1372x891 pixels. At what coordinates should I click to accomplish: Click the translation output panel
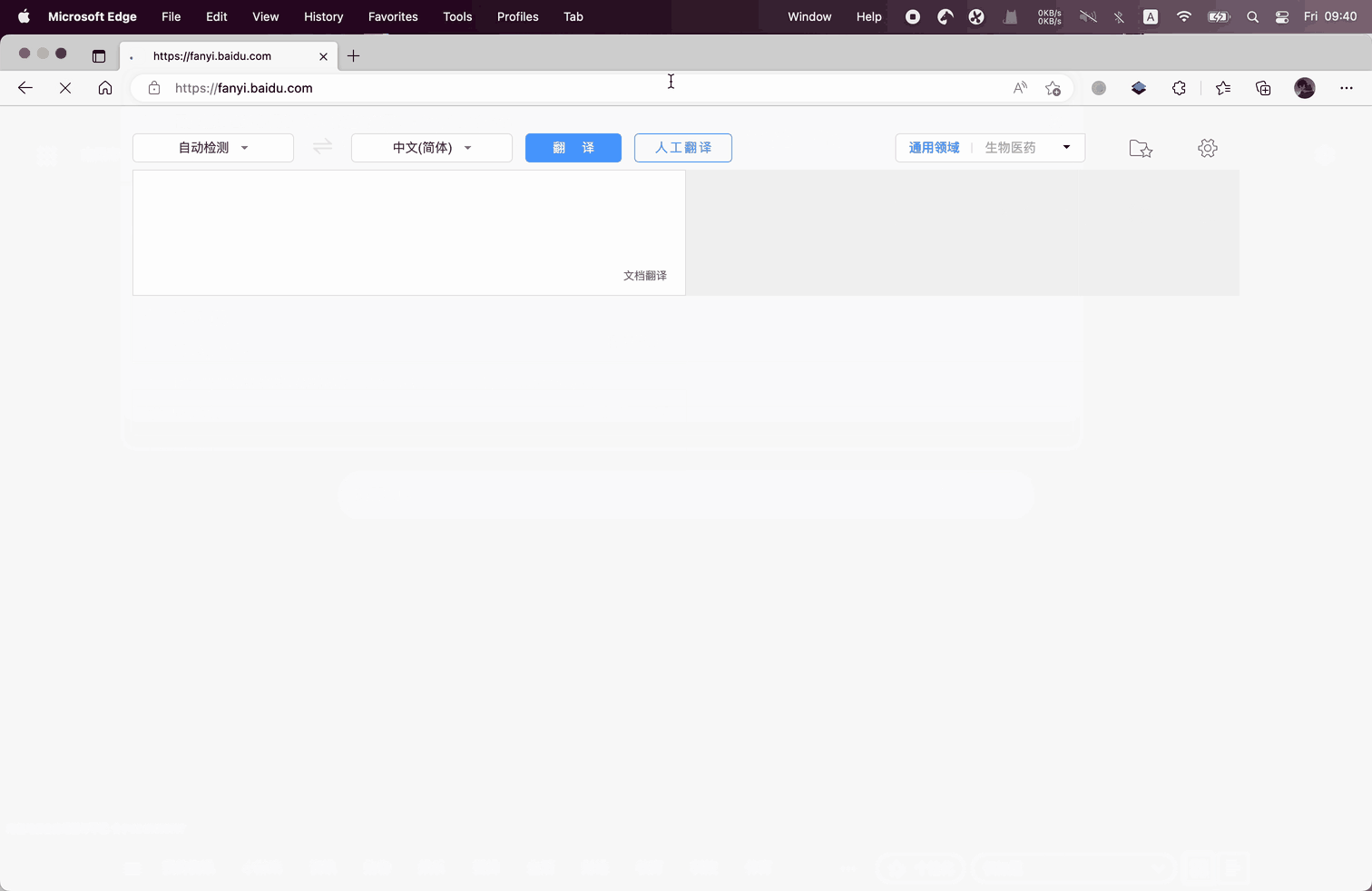click(x=962, y=232)
